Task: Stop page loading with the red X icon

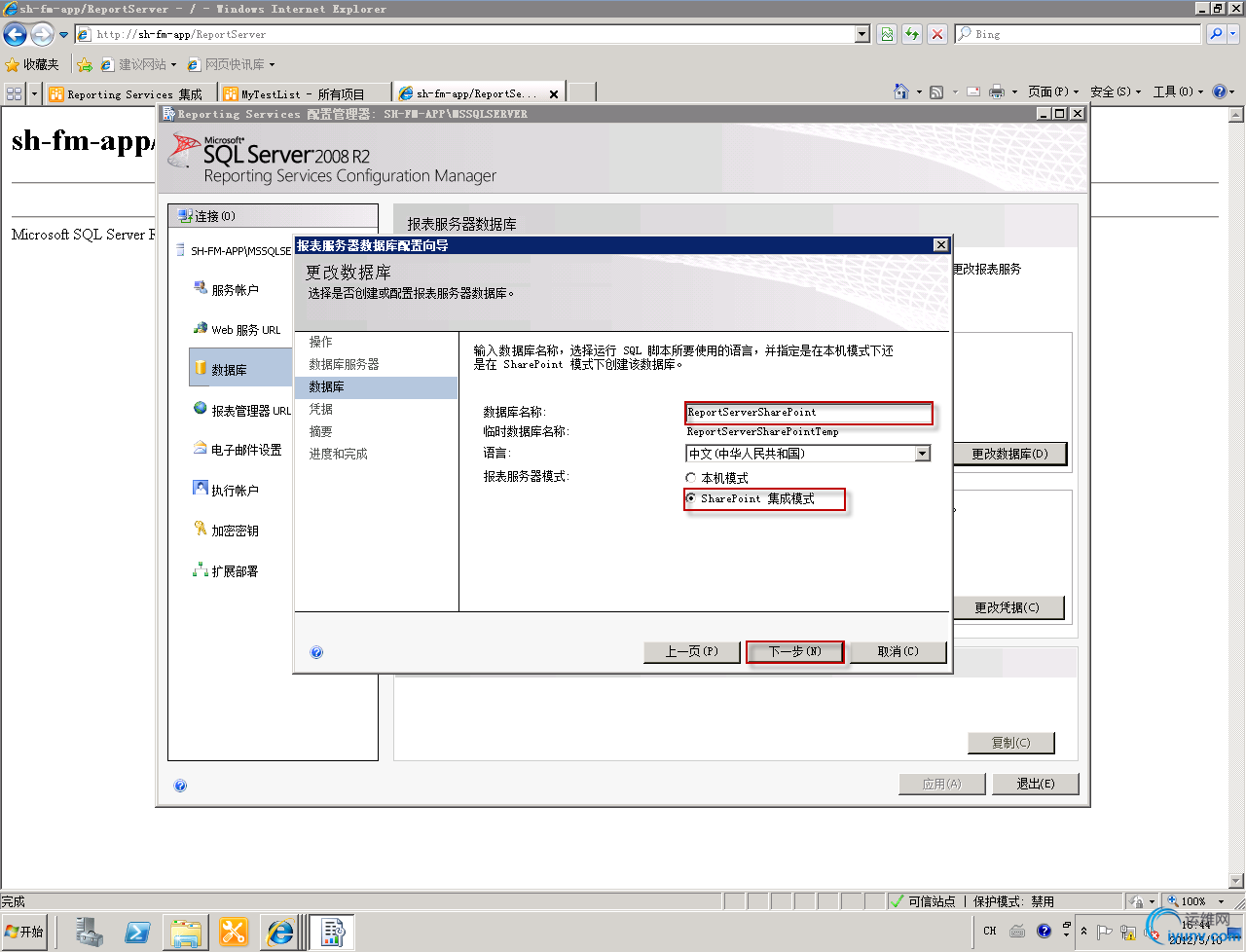Action: pyautogui.click(x=937, y=34)
